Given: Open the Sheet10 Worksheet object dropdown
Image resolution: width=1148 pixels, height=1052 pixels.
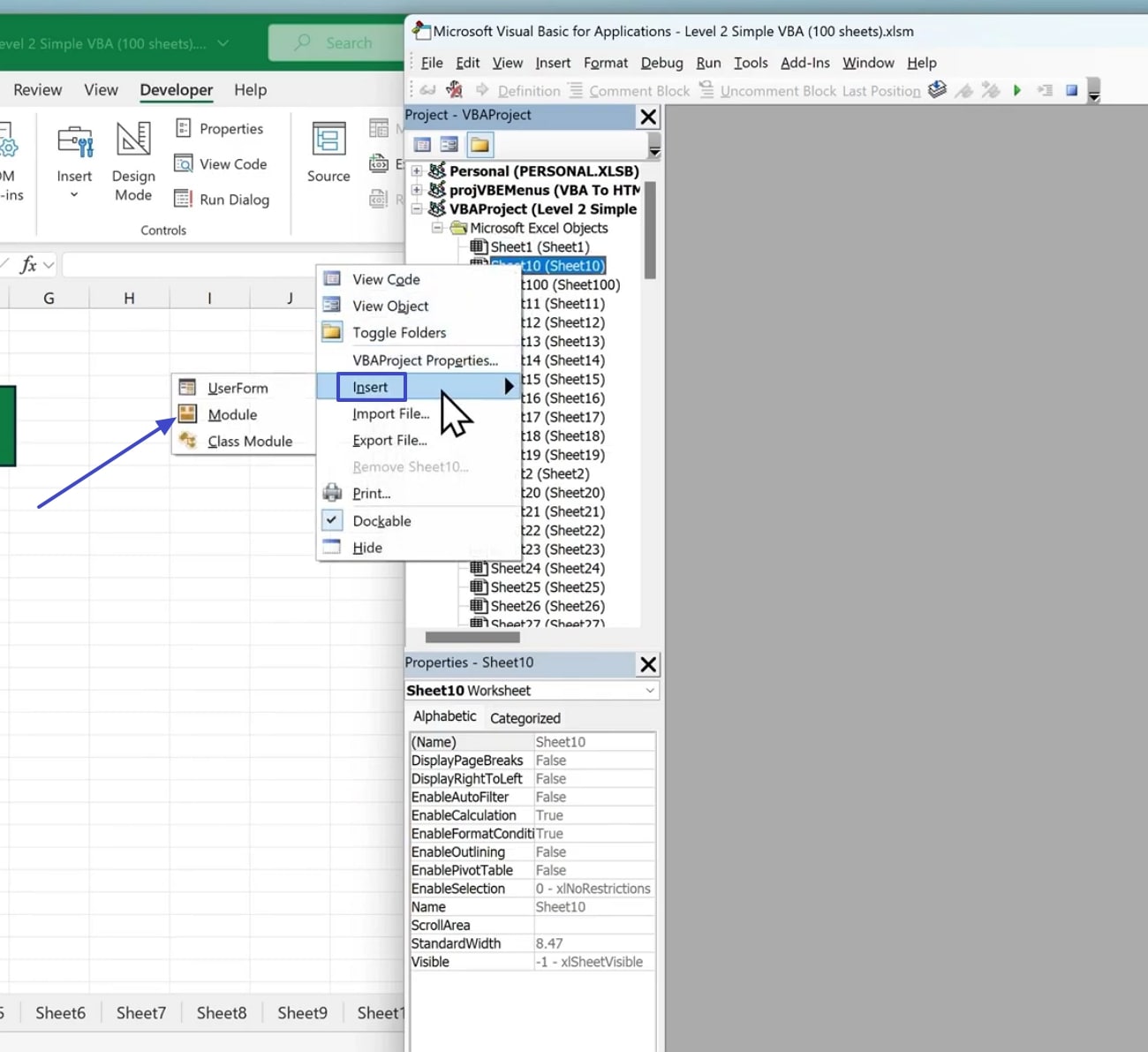Looking at the screenshot, I should click(650, 691).
